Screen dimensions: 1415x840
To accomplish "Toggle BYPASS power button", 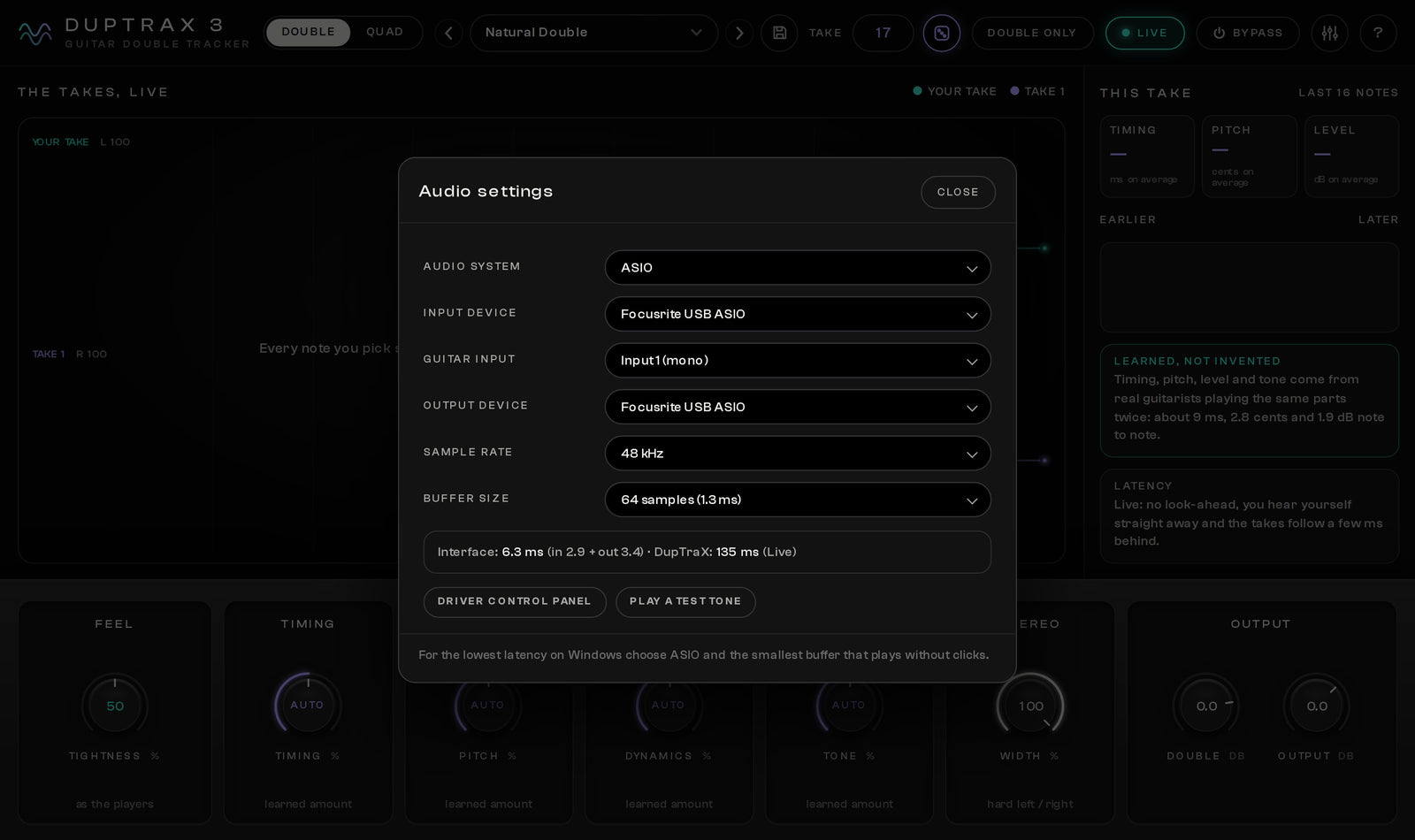I will point(1248,33).
